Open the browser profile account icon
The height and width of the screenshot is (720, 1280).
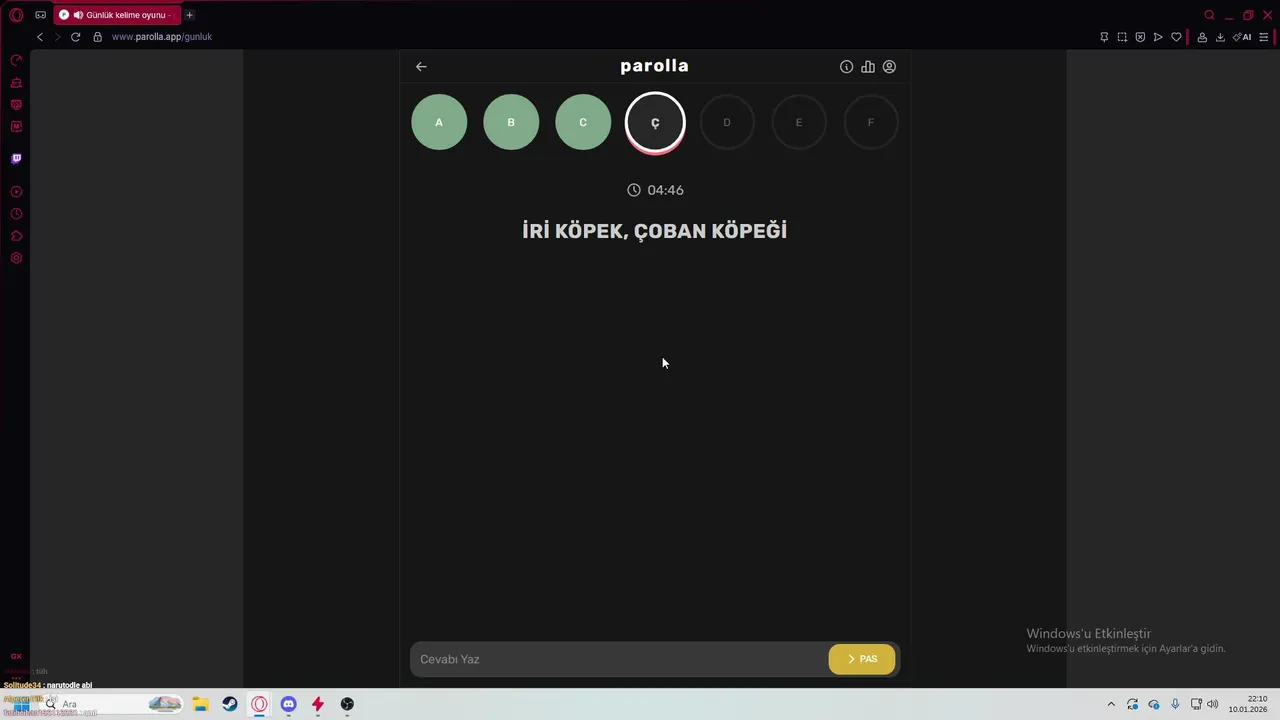[1202, 37]
